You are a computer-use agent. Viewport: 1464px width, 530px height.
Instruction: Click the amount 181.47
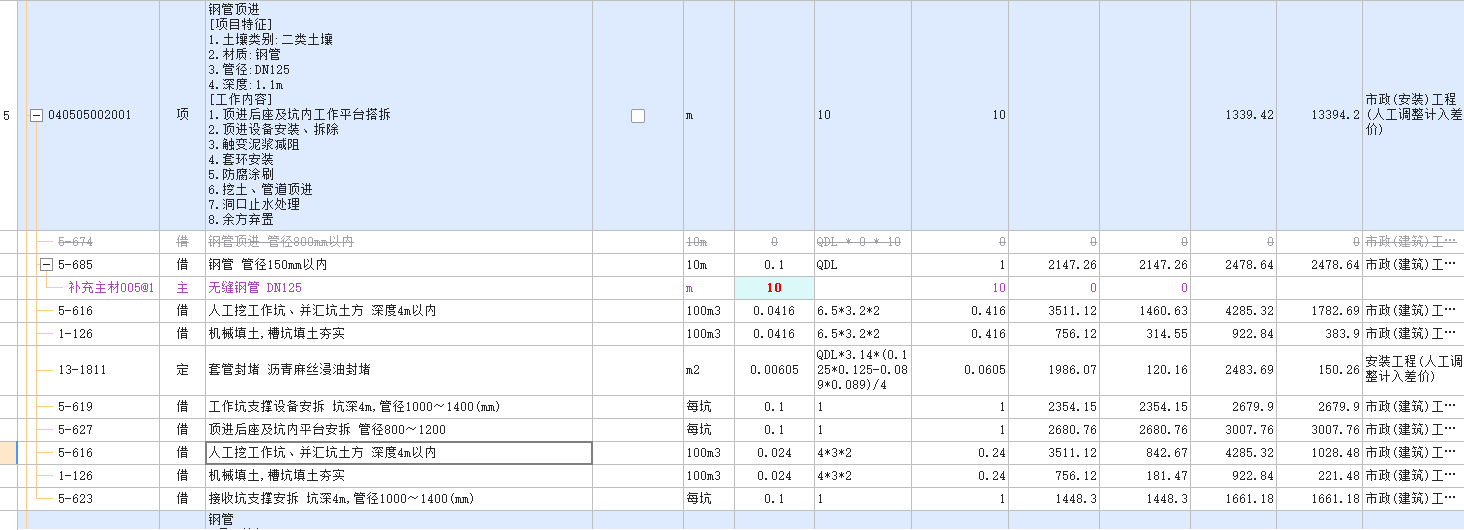1167,476
